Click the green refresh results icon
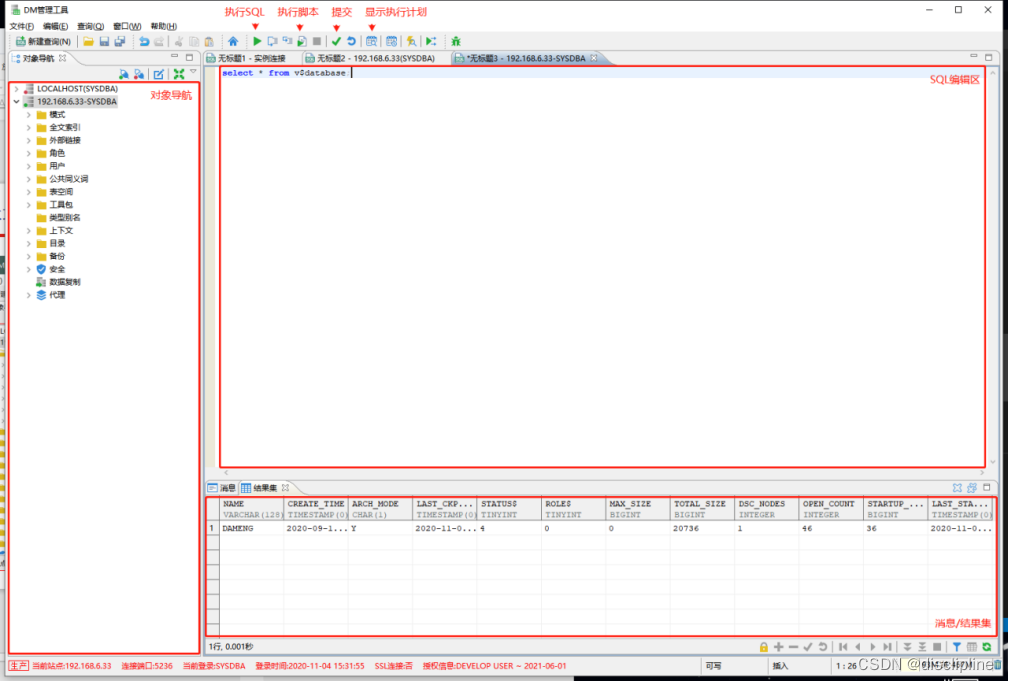Image resolution: width=1009 pixels, height=682 pixels. tap(986, 647)
